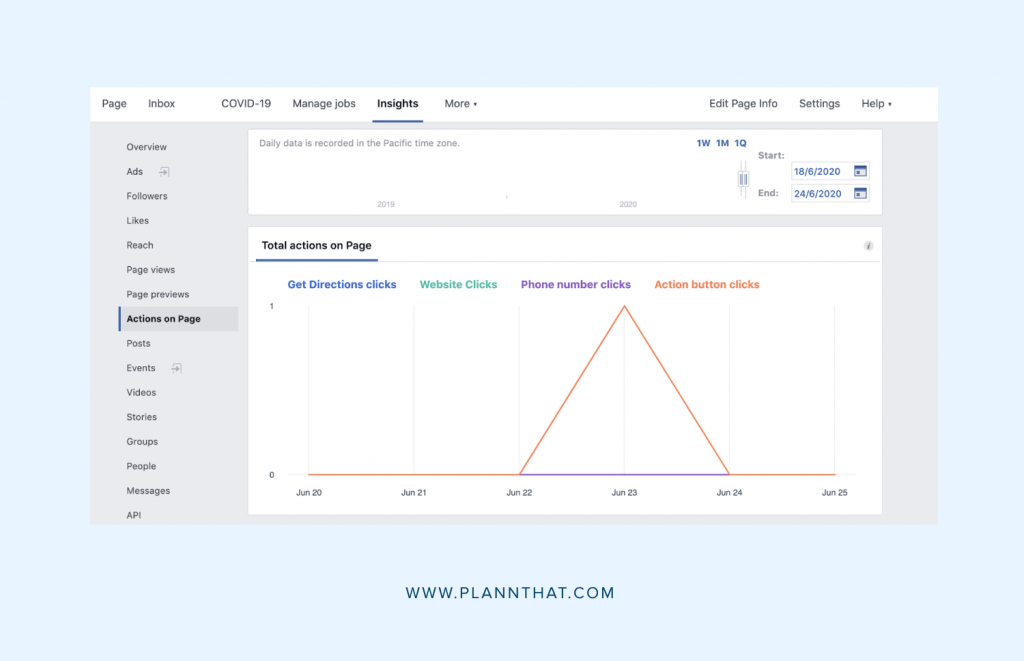Expand the More dropdown menu

click(460, 103)
